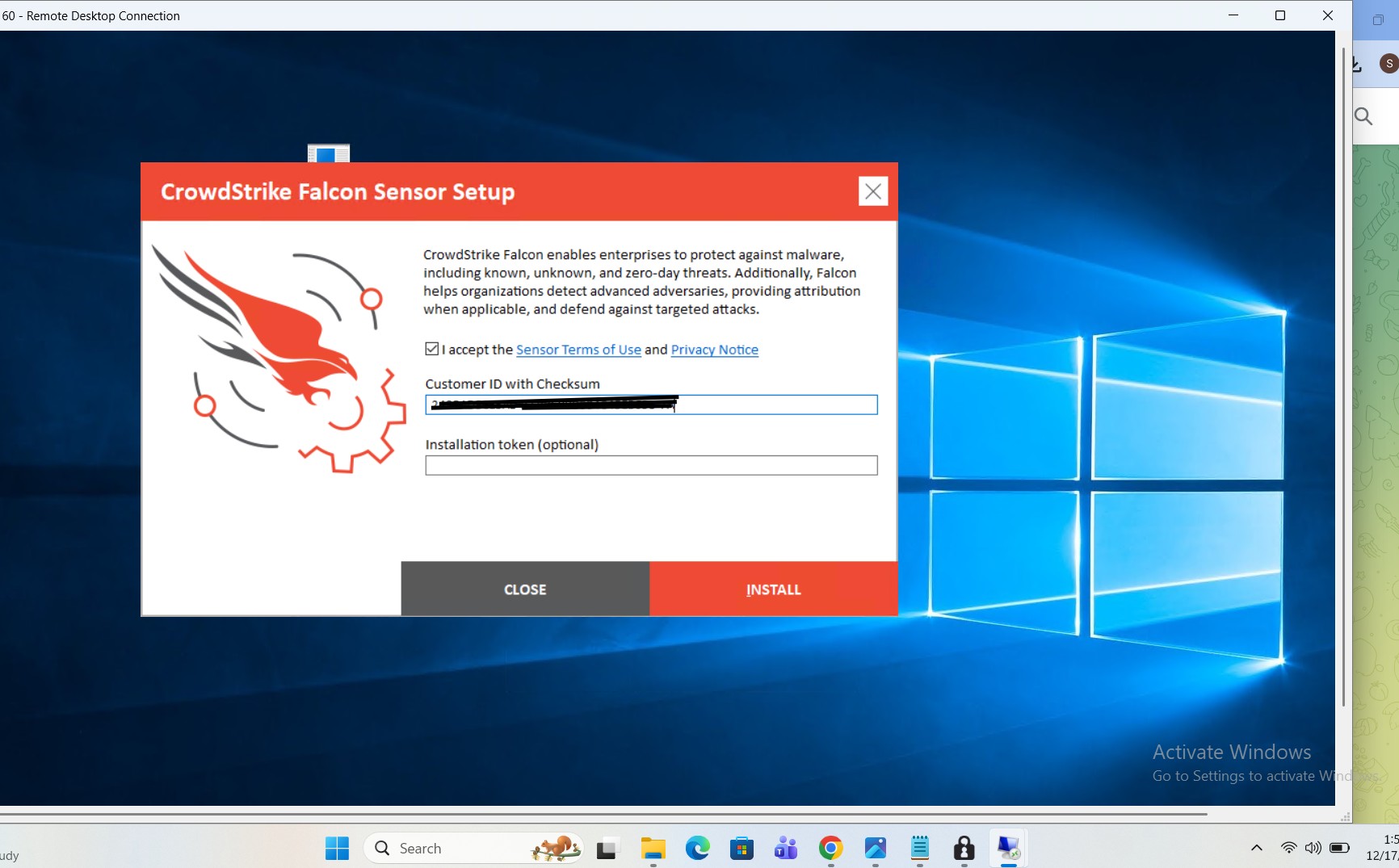This screenshot has width=1399, height=868.
Task: Click the INSTALL button
Action: pyautogui.click(x=773, y=589)
